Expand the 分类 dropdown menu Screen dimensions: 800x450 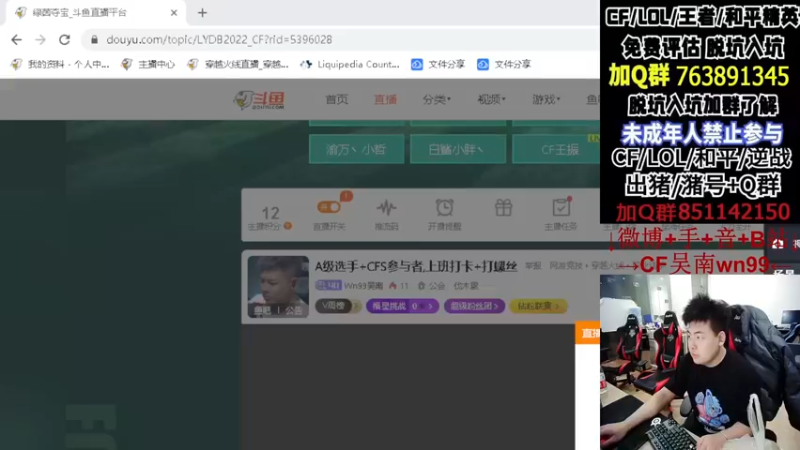[x=437, y=99]
